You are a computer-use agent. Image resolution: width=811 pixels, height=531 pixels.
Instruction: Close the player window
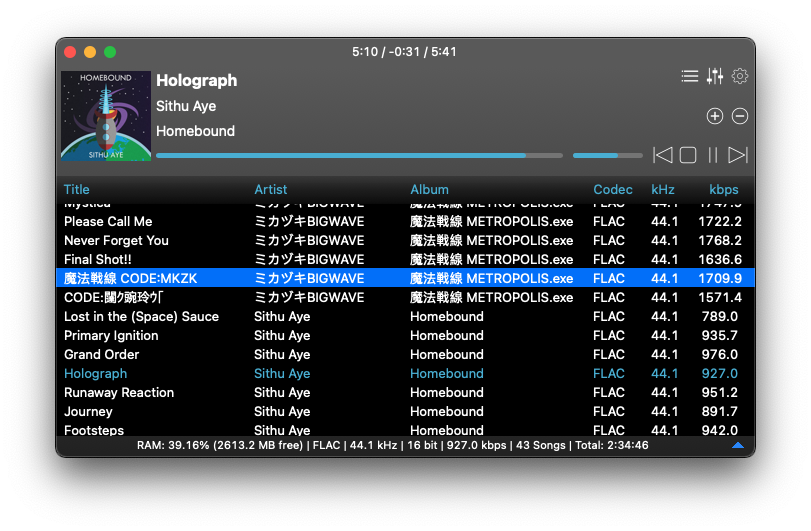[70, 52]
